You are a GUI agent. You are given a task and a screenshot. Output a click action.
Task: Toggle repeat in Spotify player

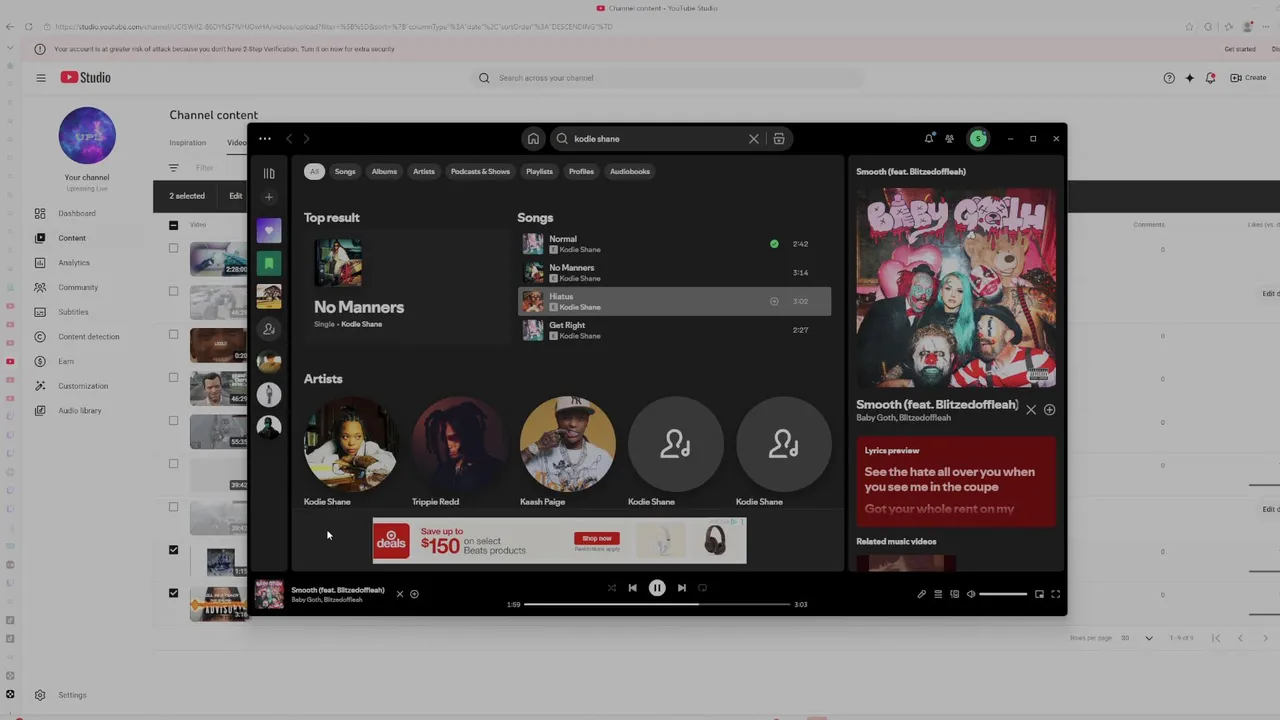[702, 588]
